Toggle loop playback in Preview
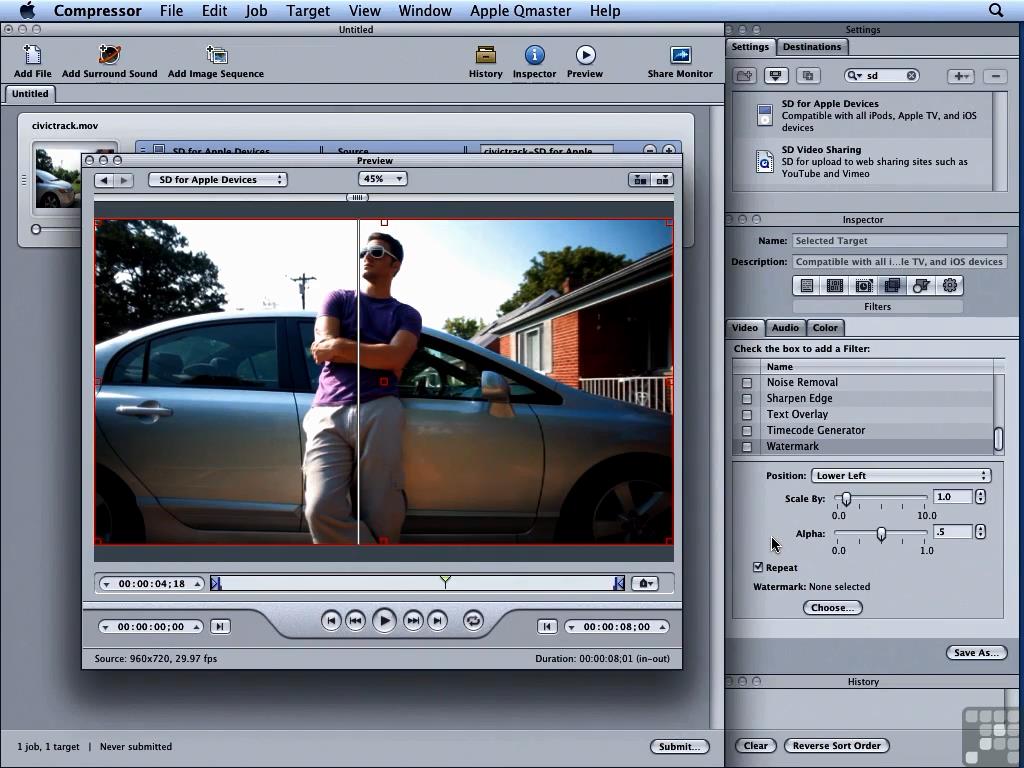Screen dimensions: 1024x768 coord(473,620)
